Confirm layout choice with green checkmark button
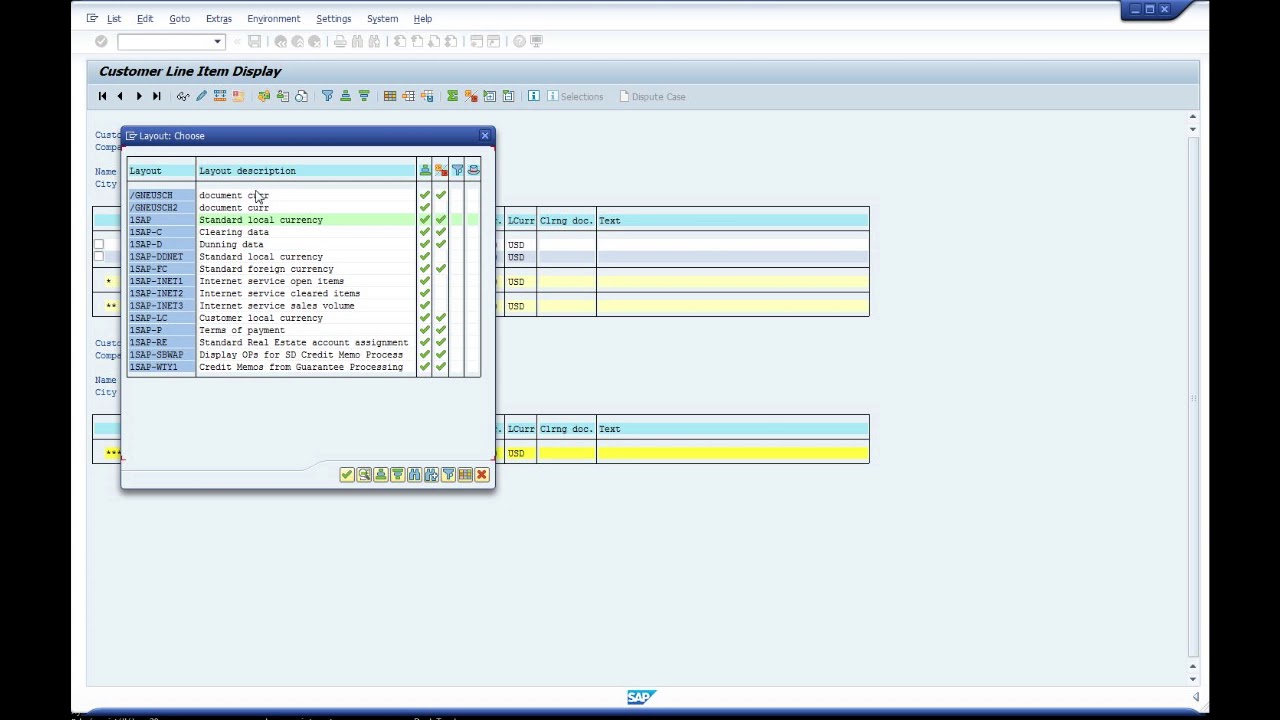 point(347,474)
